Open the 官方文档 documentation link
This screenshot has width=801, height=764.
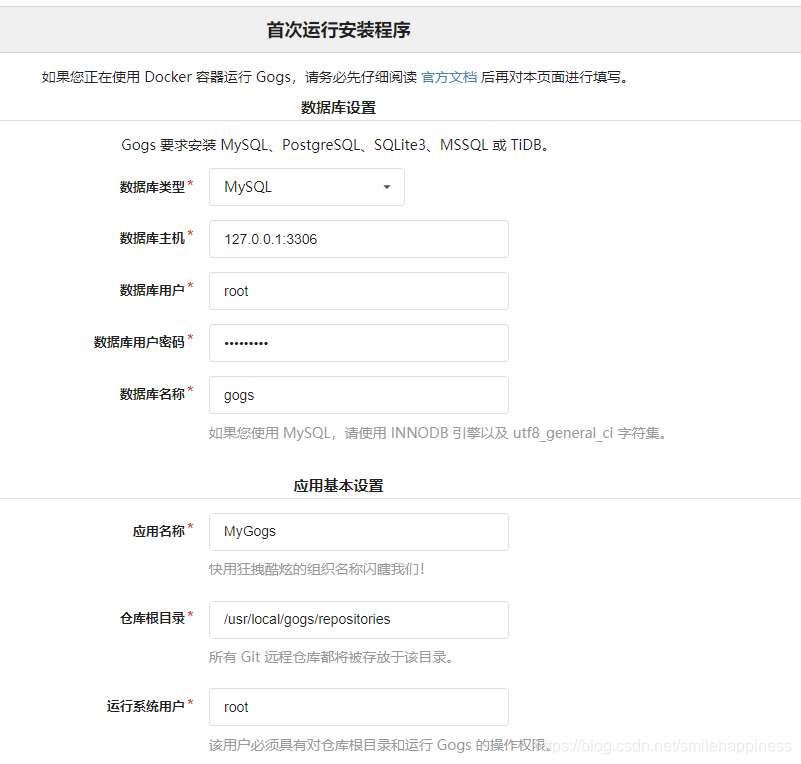(x=448, y=76)
